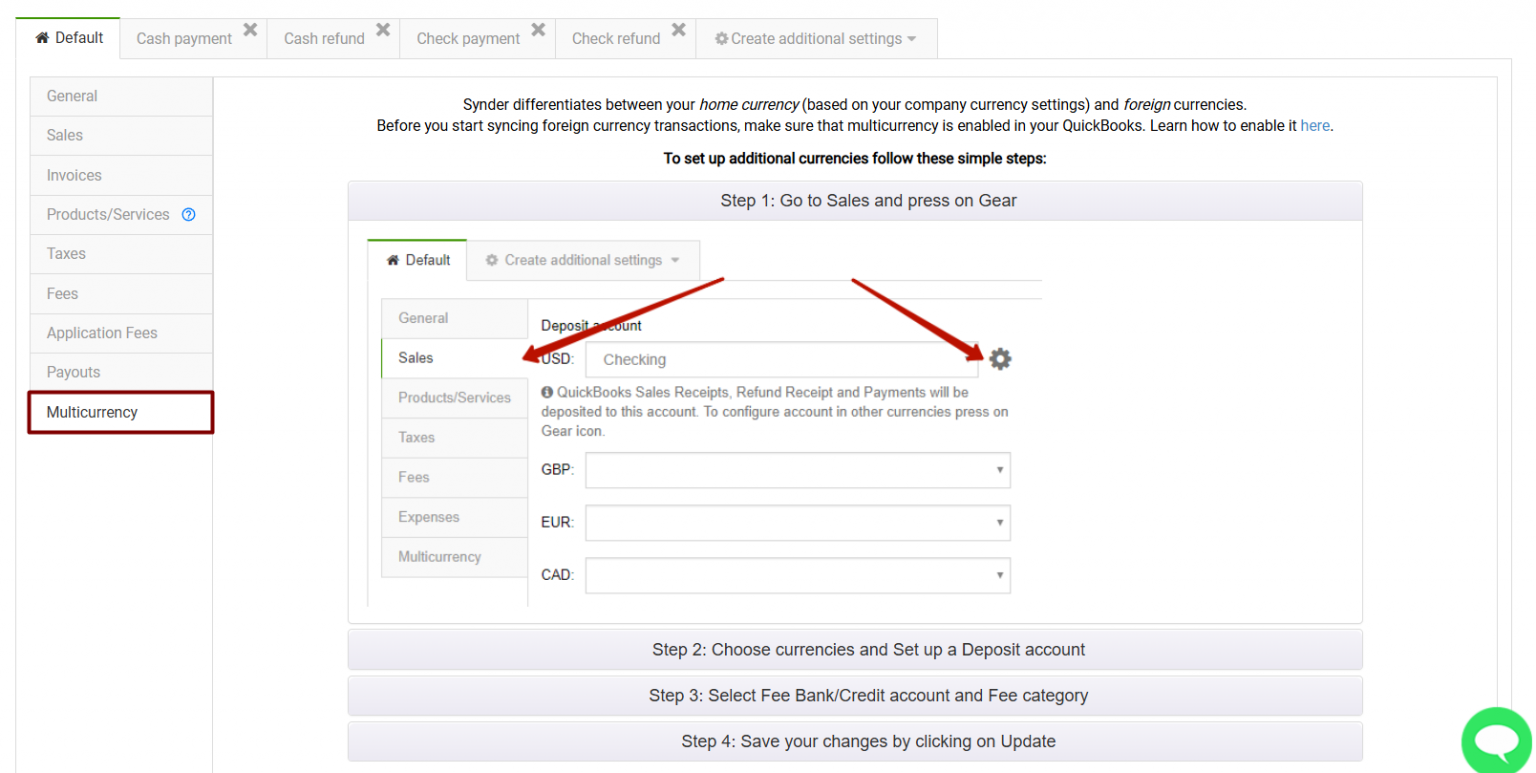Open the green live chat bubble
This screenshot has height=773, width=1536.
pos(1496,741)
